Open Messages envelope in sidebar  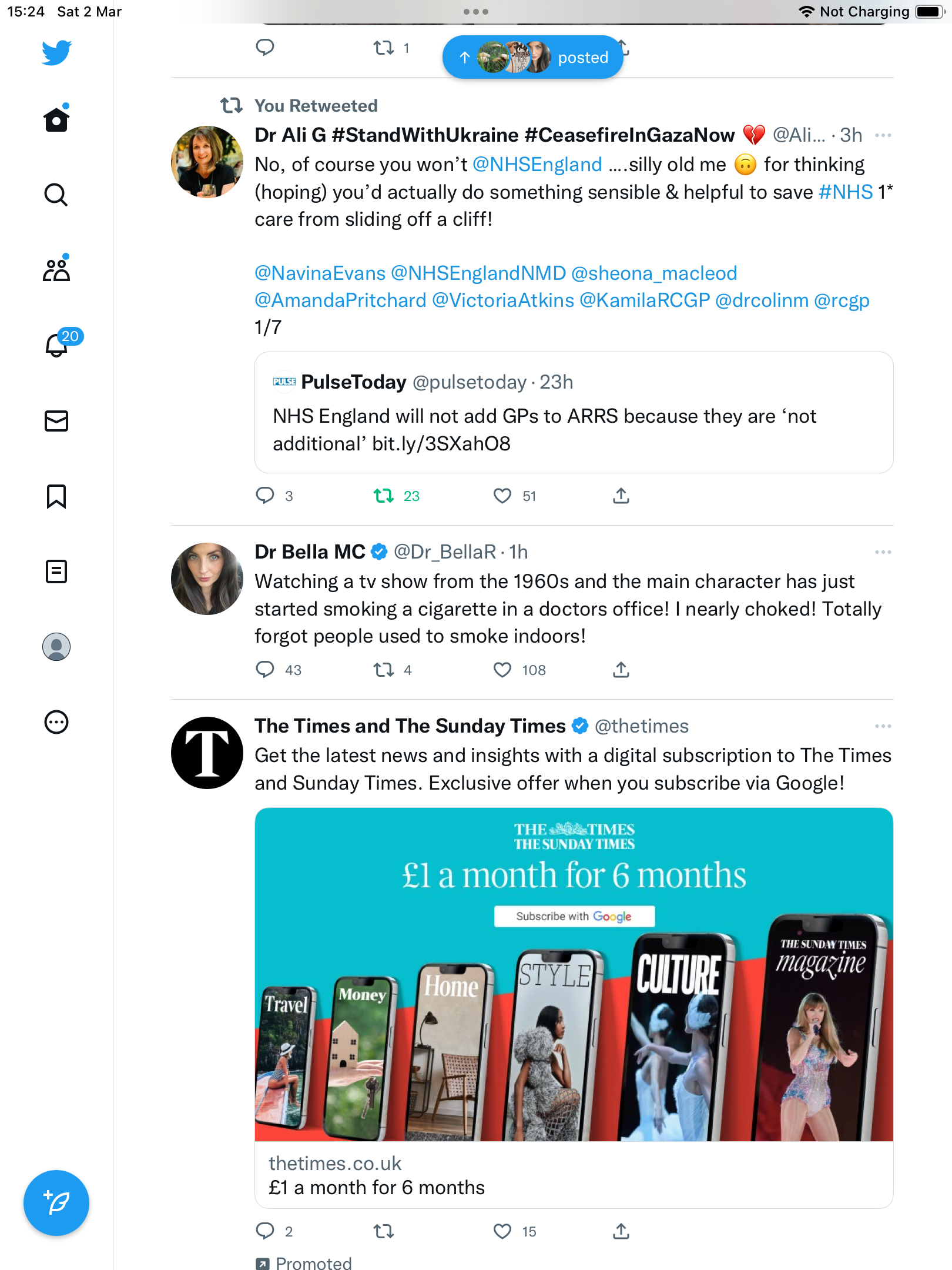click(x=56, y=421)
